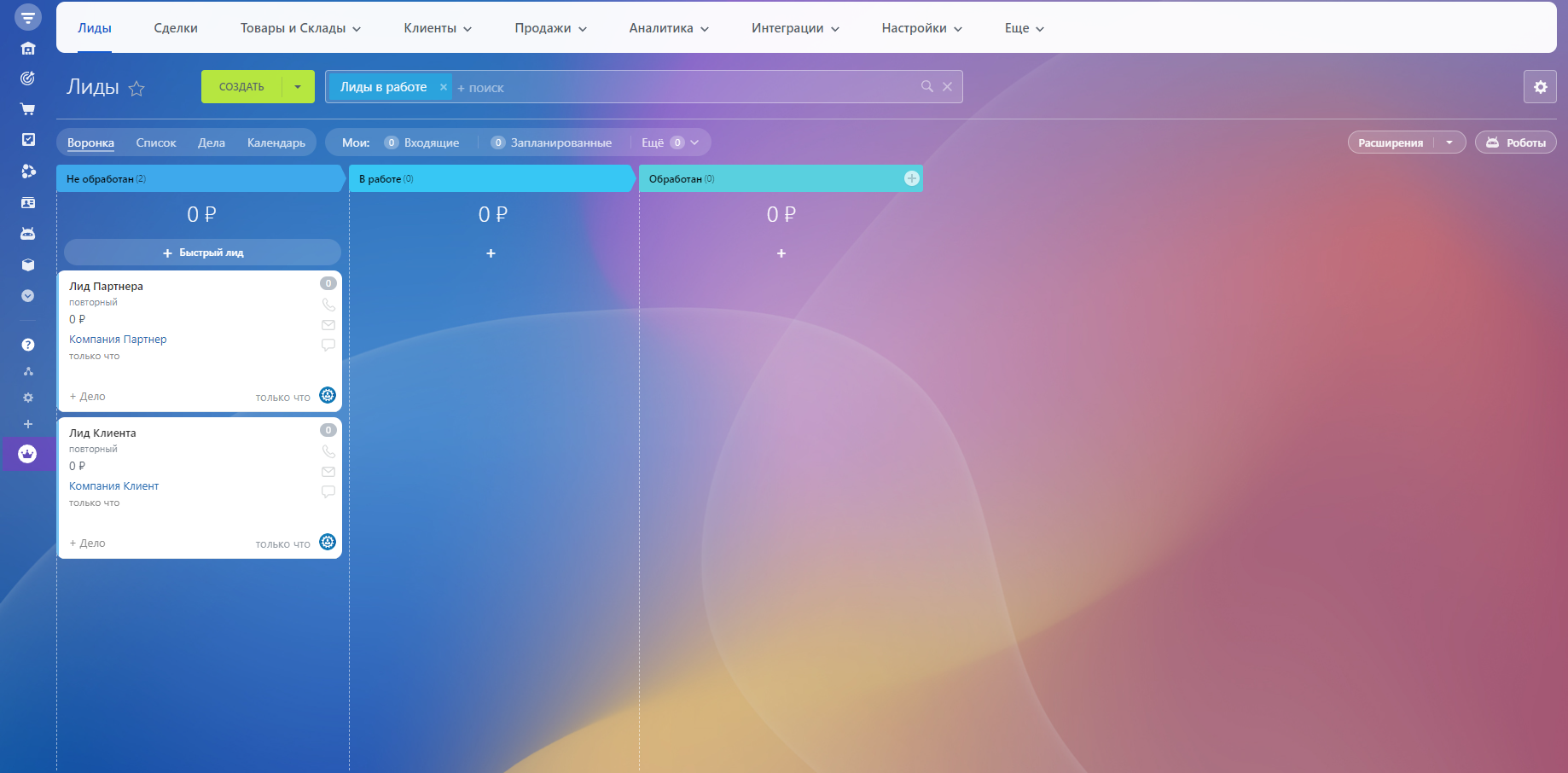Expand the Товары и Склады menu
This screenshot has width=1568, height=773.
(300, 28)
